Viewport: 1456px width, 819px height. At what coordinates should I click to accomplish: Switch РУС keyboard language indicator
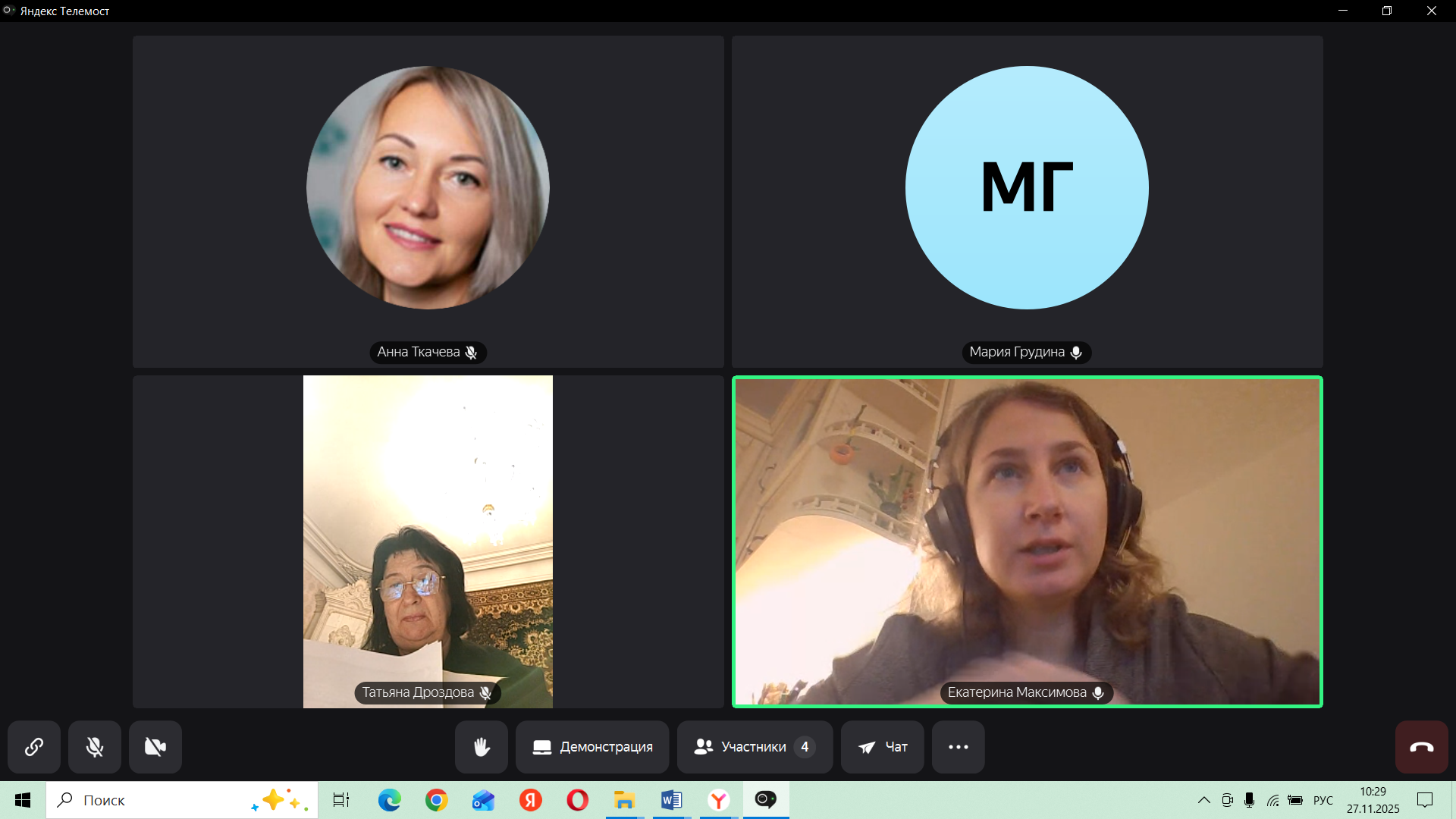point(1323,800)
